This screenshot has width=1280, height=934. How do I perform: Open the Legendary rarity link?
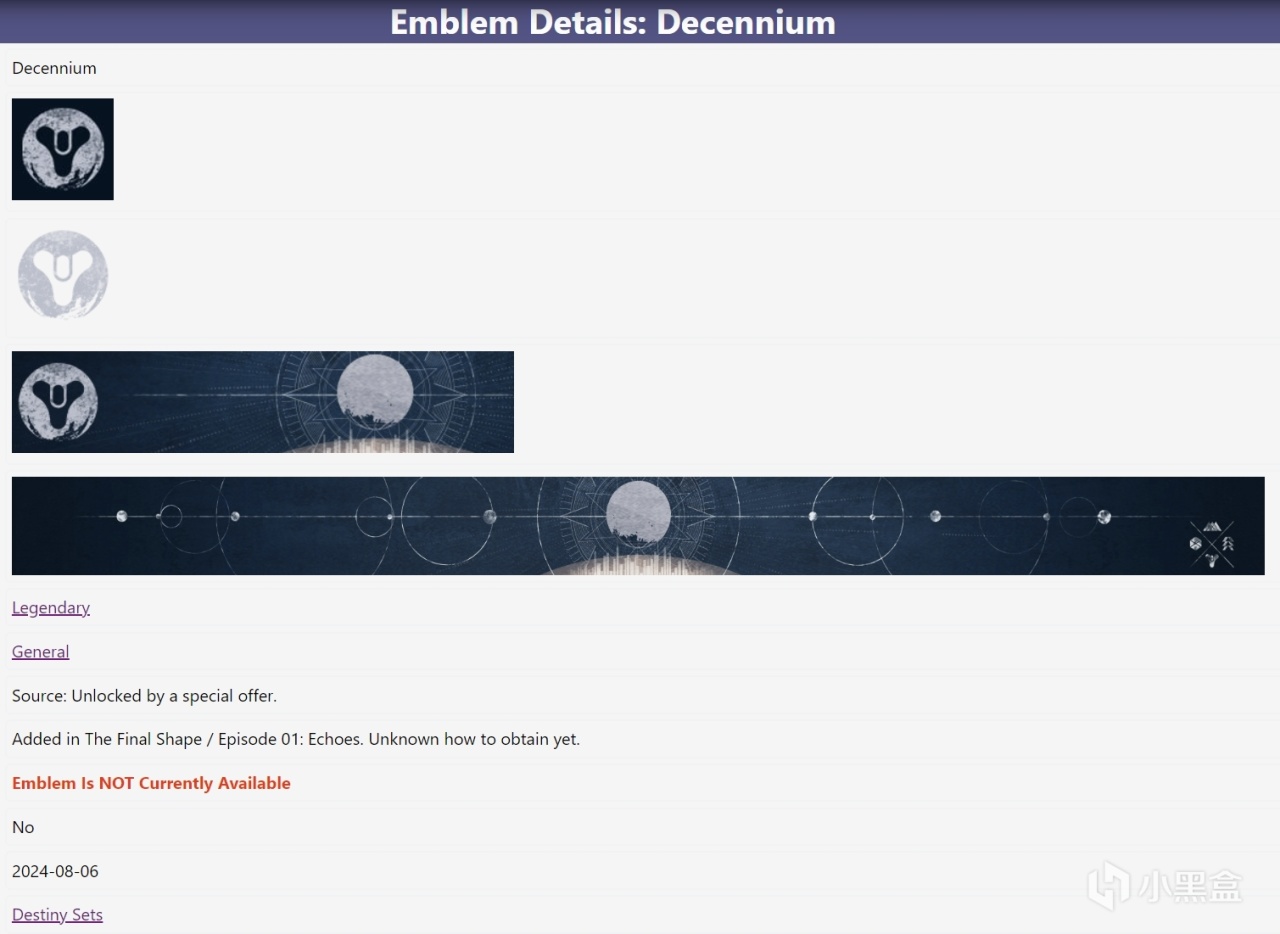click(x=51, y=608)
